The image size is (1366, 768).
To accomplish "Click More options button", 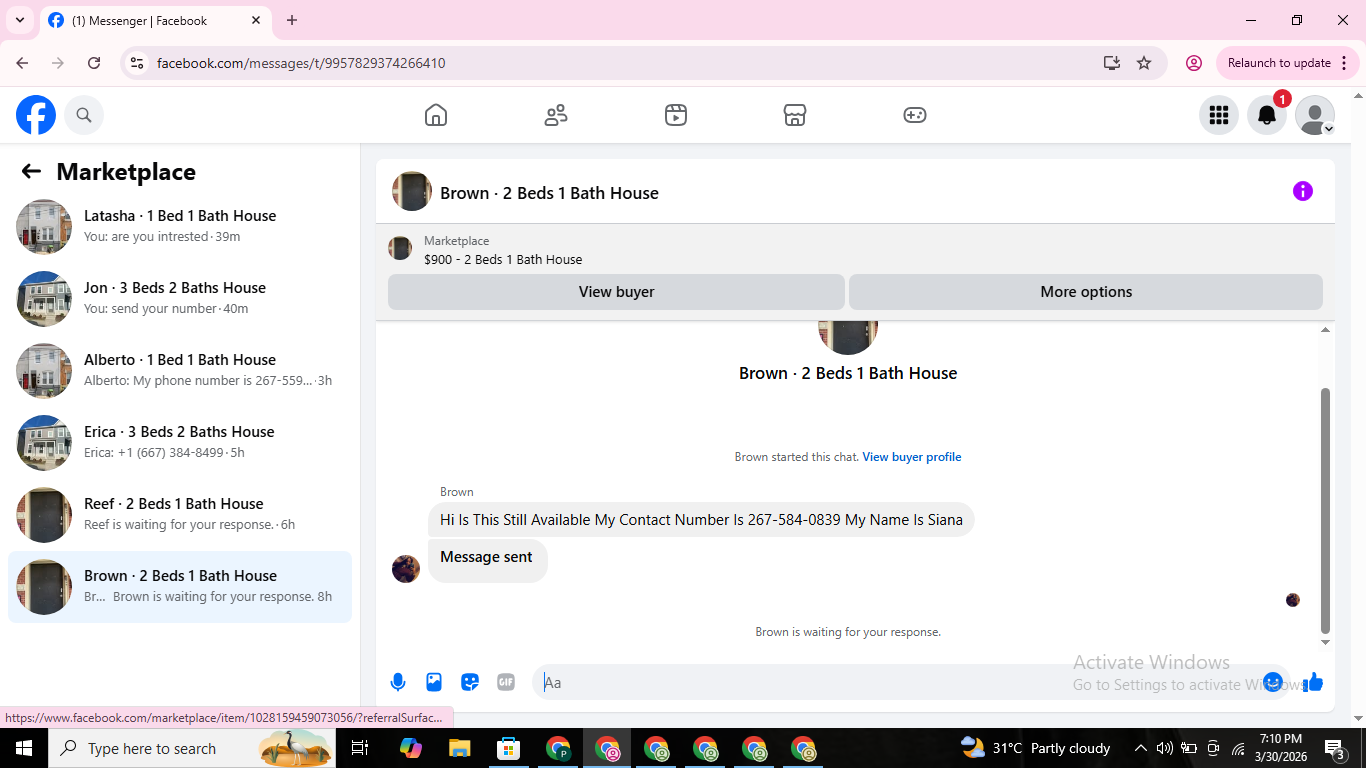I will [x=1086, y=292].
